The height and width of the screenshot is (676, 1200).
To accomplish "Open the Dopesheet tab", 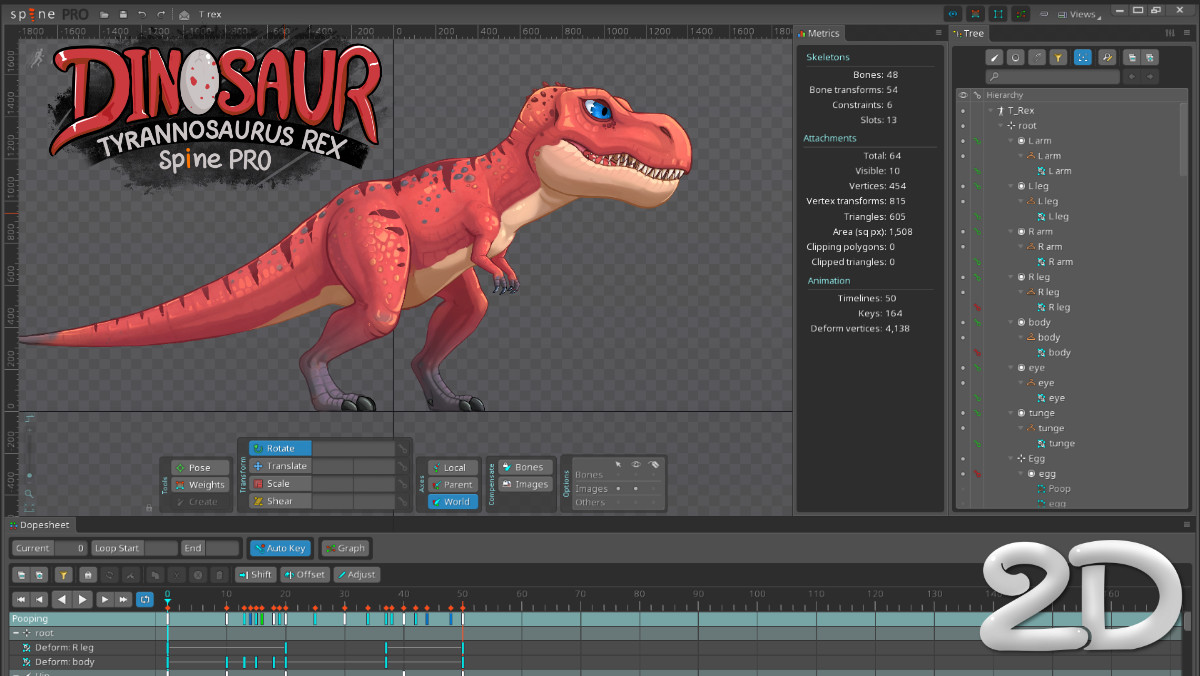I will (42, 524).
